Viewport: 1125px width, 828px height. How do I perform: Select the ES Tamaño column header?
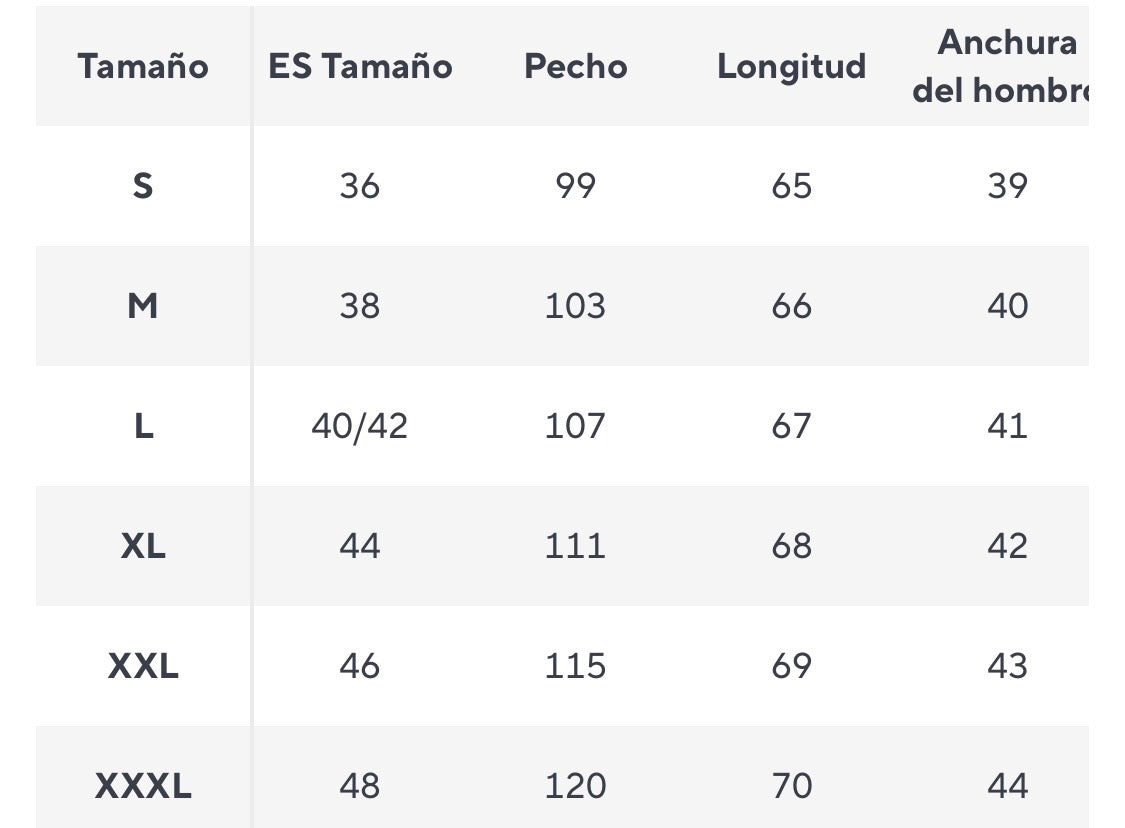point(360,67)
